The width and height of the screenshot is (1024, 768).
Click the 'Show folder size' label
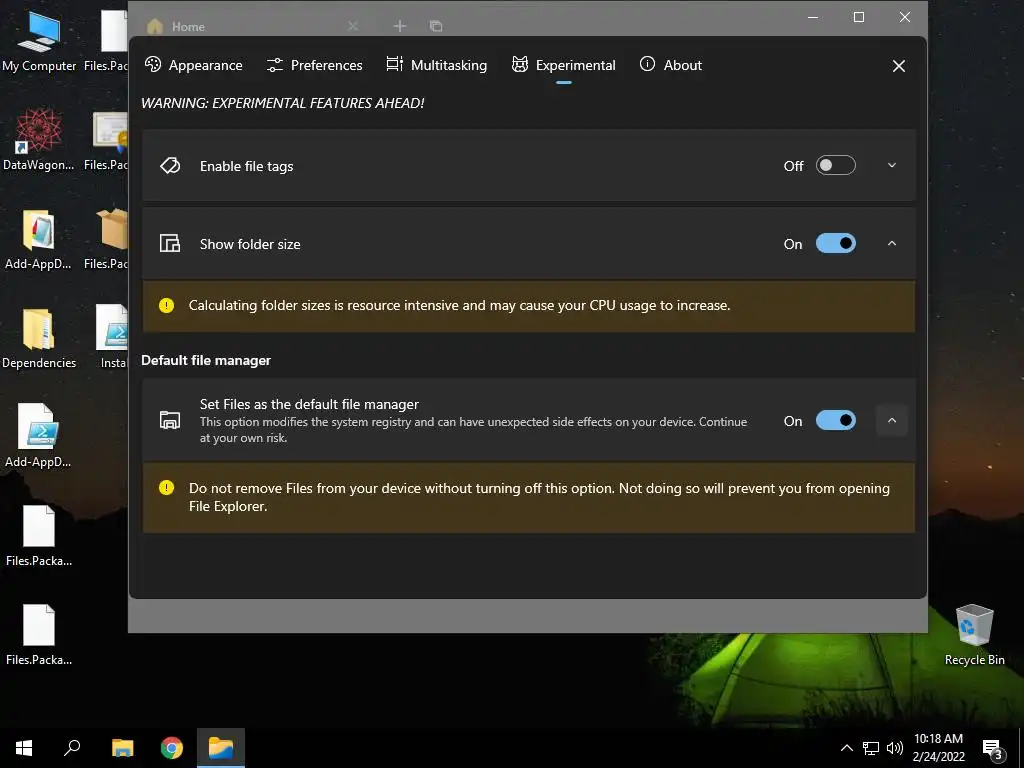pos(250,244)
